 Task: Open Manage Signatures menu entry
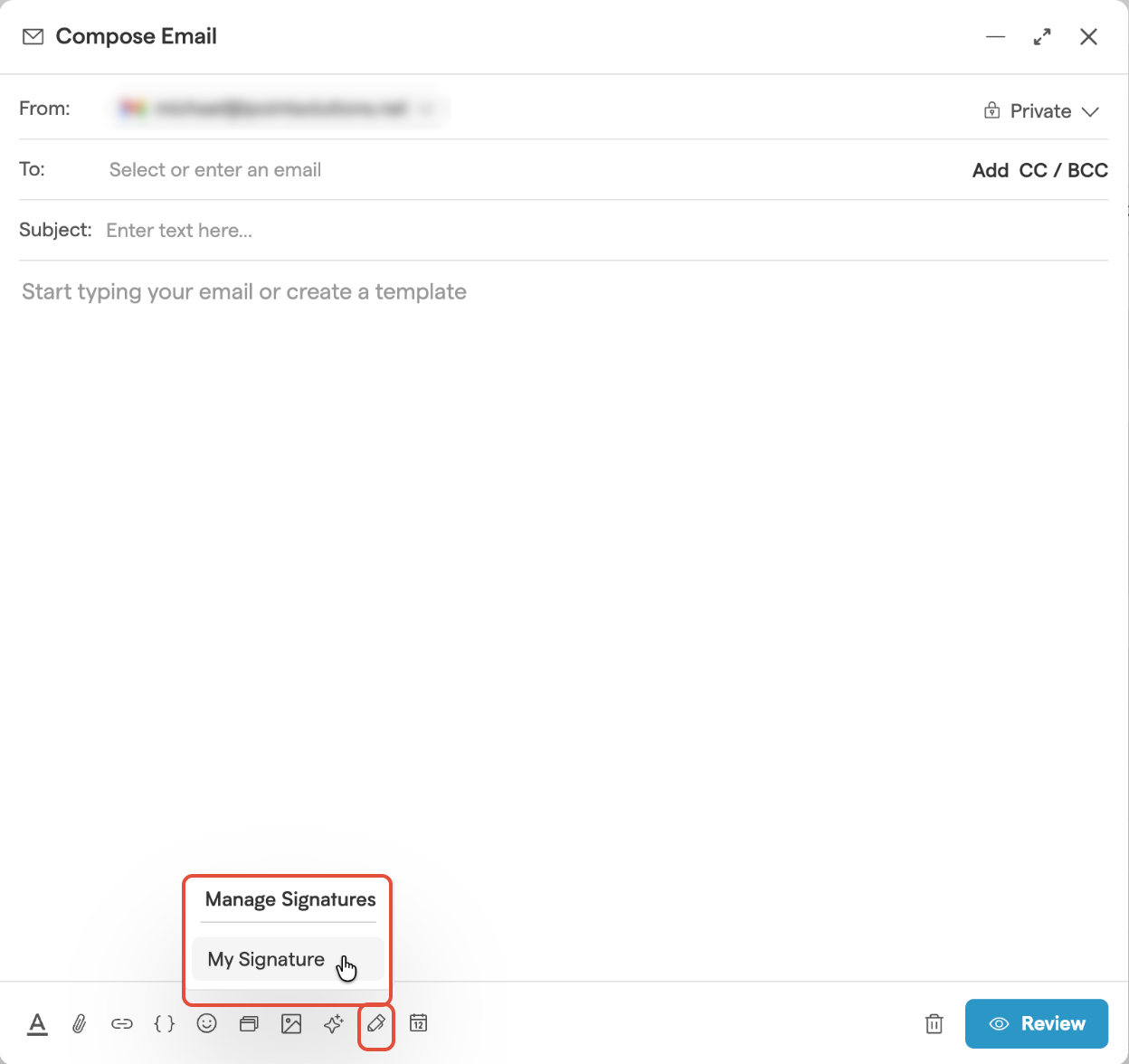[x=289, y=899]
